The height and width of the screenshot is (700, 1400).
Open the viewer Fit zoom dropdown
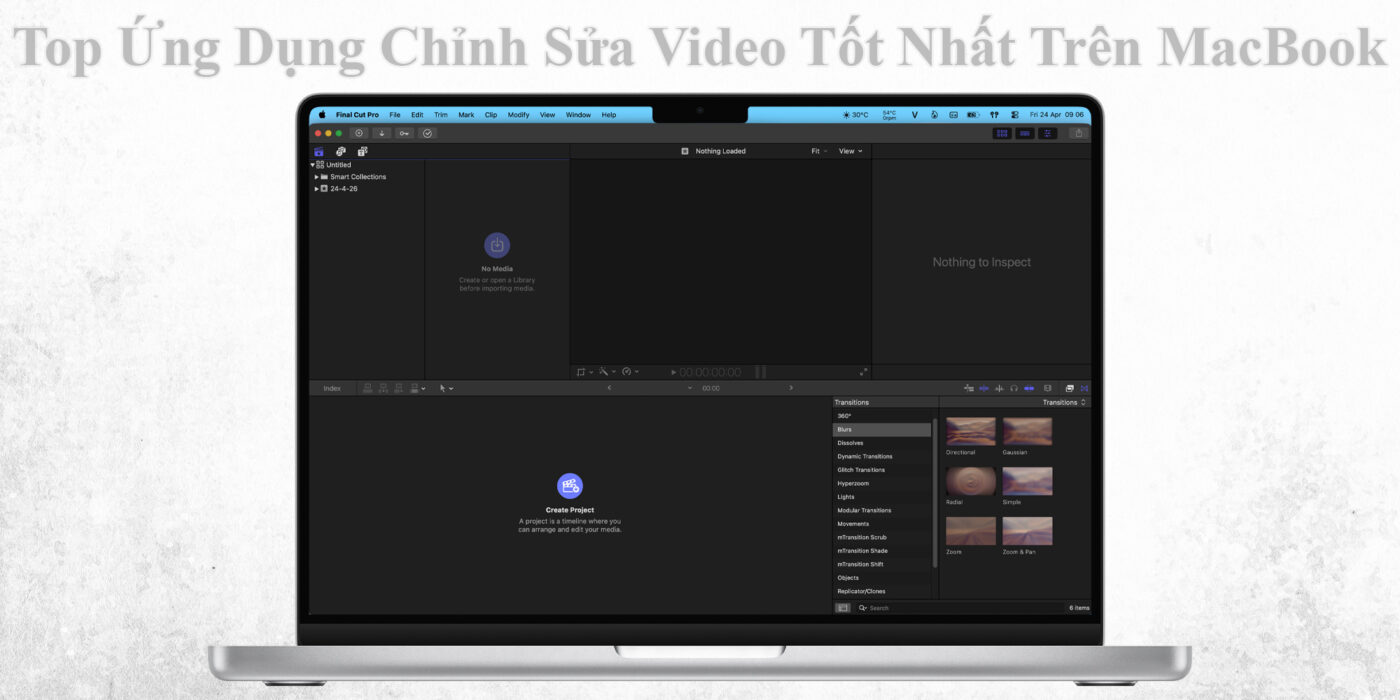819,151
